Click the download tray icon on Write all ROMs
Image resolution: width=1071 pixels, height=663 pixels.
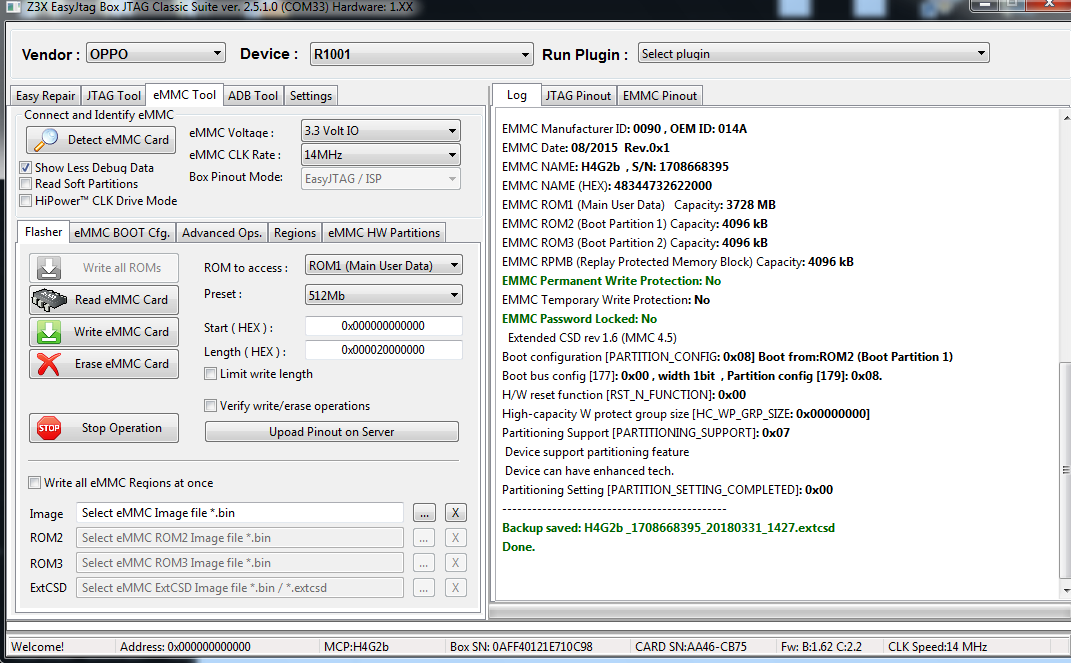click(48, 268)
